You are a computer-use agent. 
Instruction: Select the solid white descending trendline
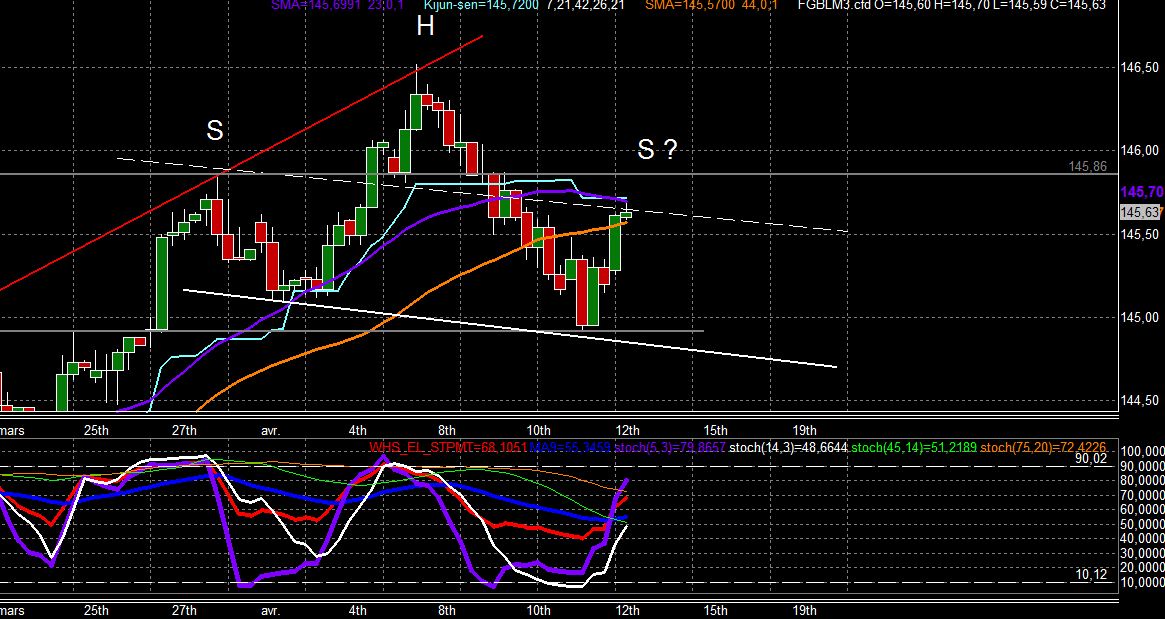(510, 328)
